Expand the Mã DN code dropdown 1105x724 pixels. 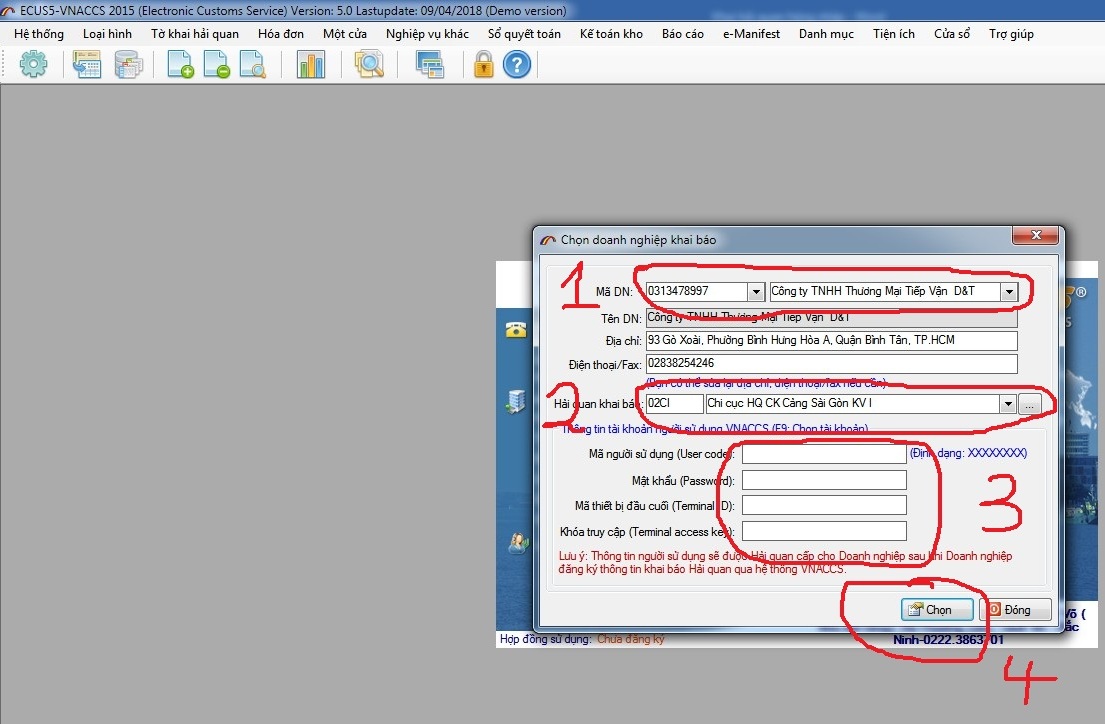[x=755, y=291]
